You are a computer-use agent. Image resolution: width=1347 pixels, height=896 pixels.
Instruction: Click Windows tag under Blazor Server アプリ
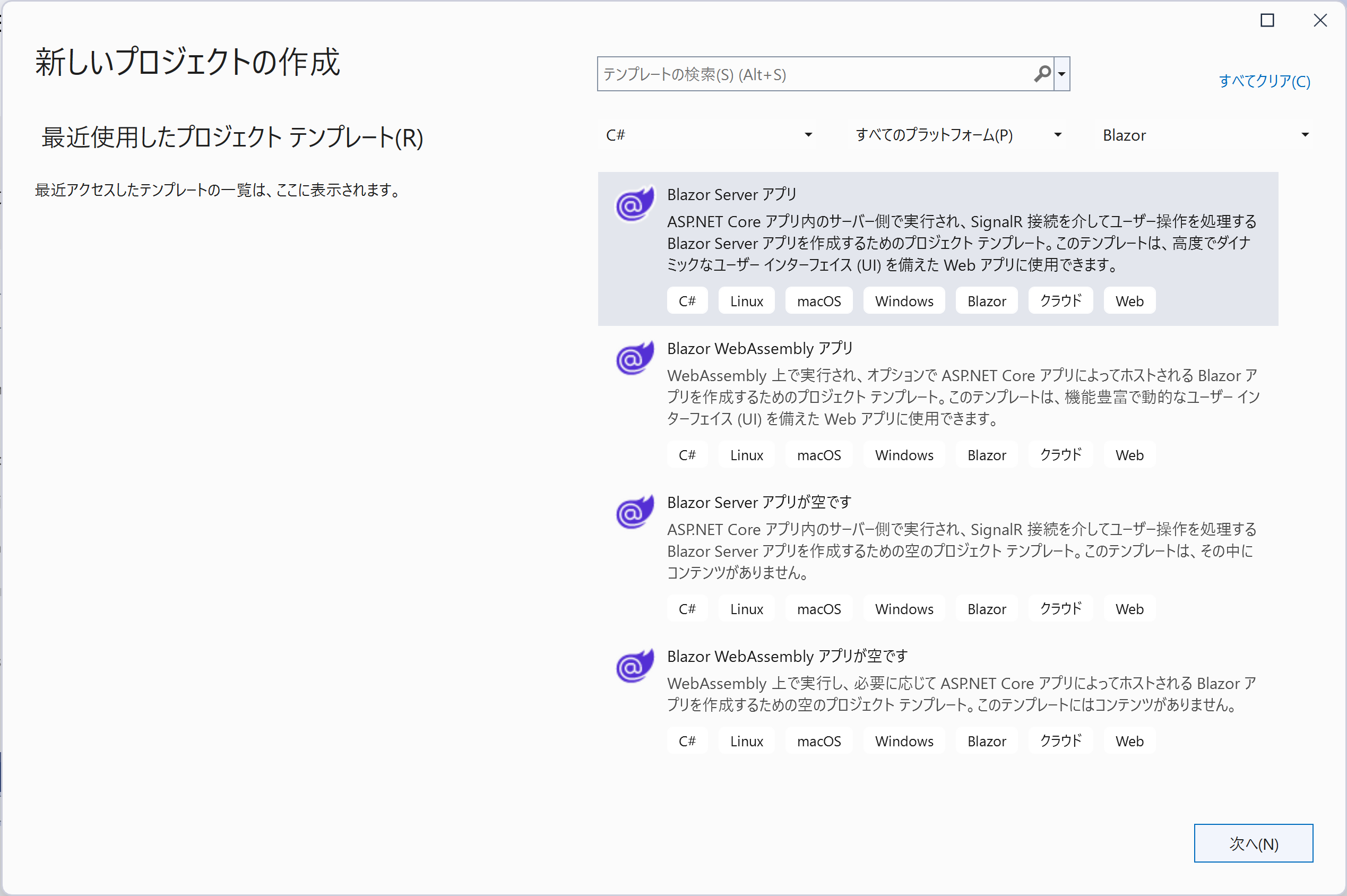904,300
